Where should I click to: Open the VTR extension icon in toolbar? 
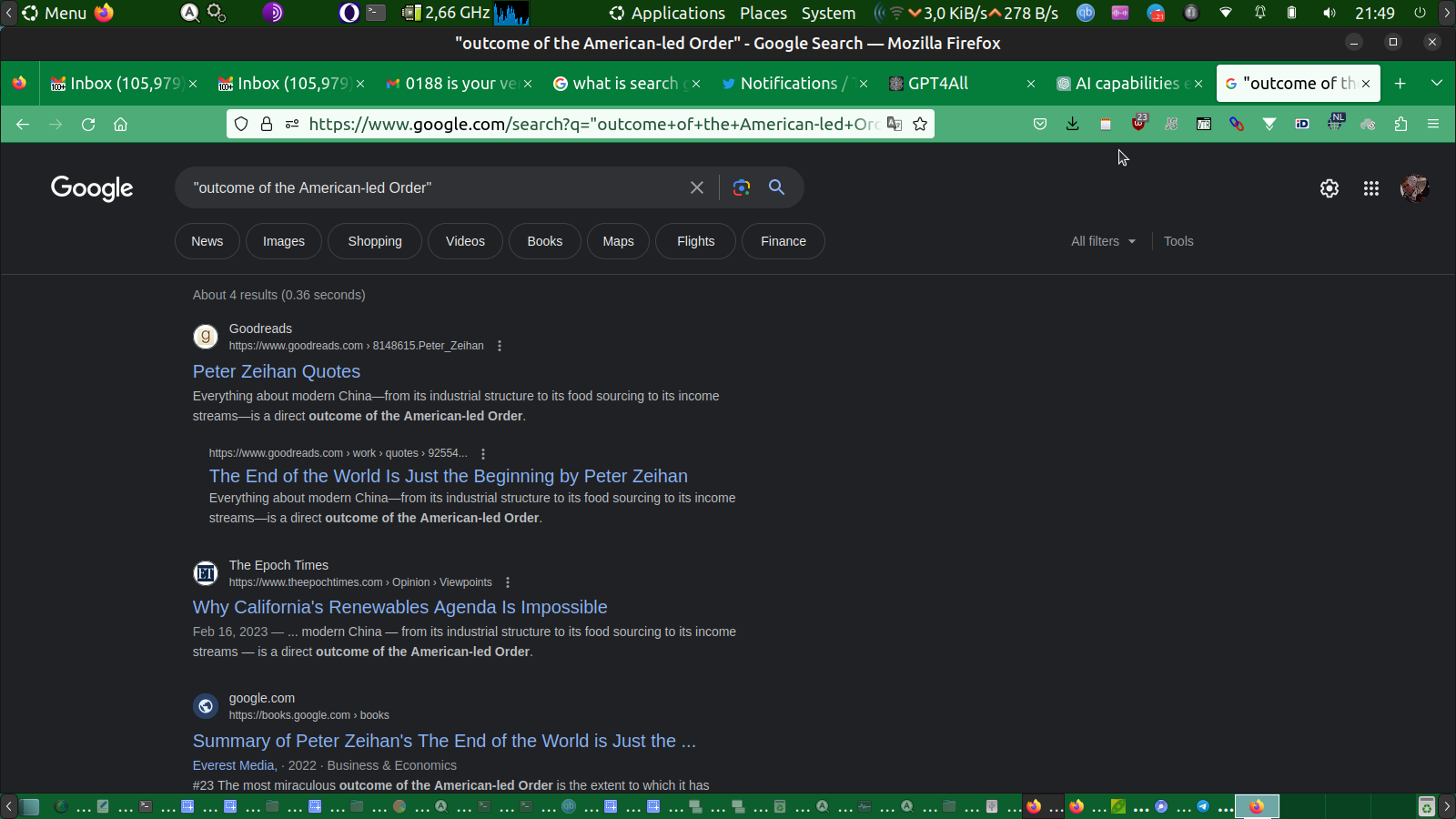(x=1204, y=124)
